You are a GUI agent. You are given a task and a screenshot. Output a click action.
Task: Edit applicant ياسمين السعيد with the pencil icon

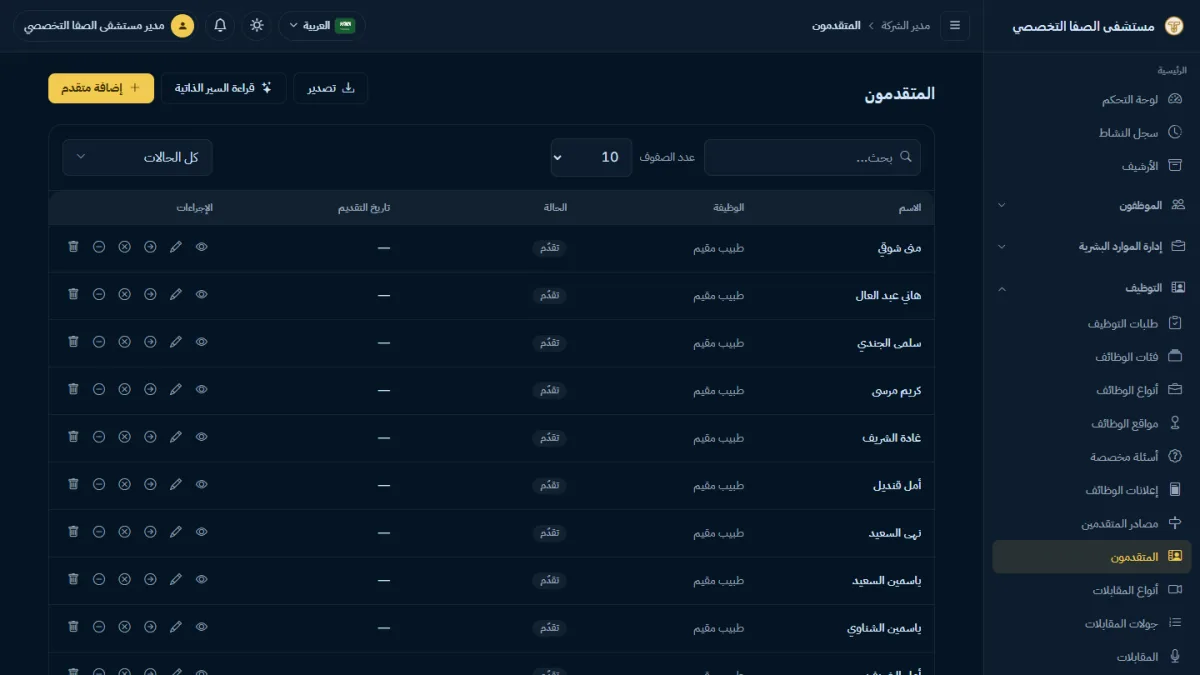coord(176,579)
